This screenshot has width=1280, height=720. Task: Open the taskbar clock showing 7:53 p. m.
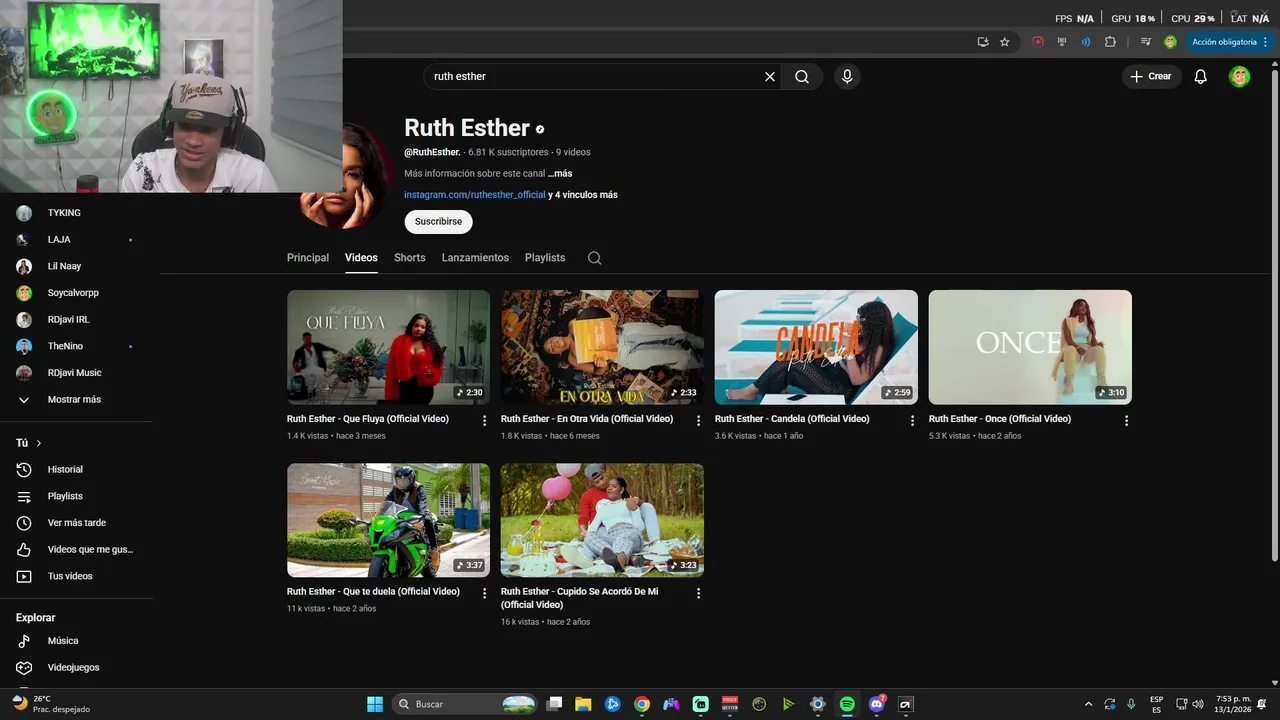pos(1233,704)
